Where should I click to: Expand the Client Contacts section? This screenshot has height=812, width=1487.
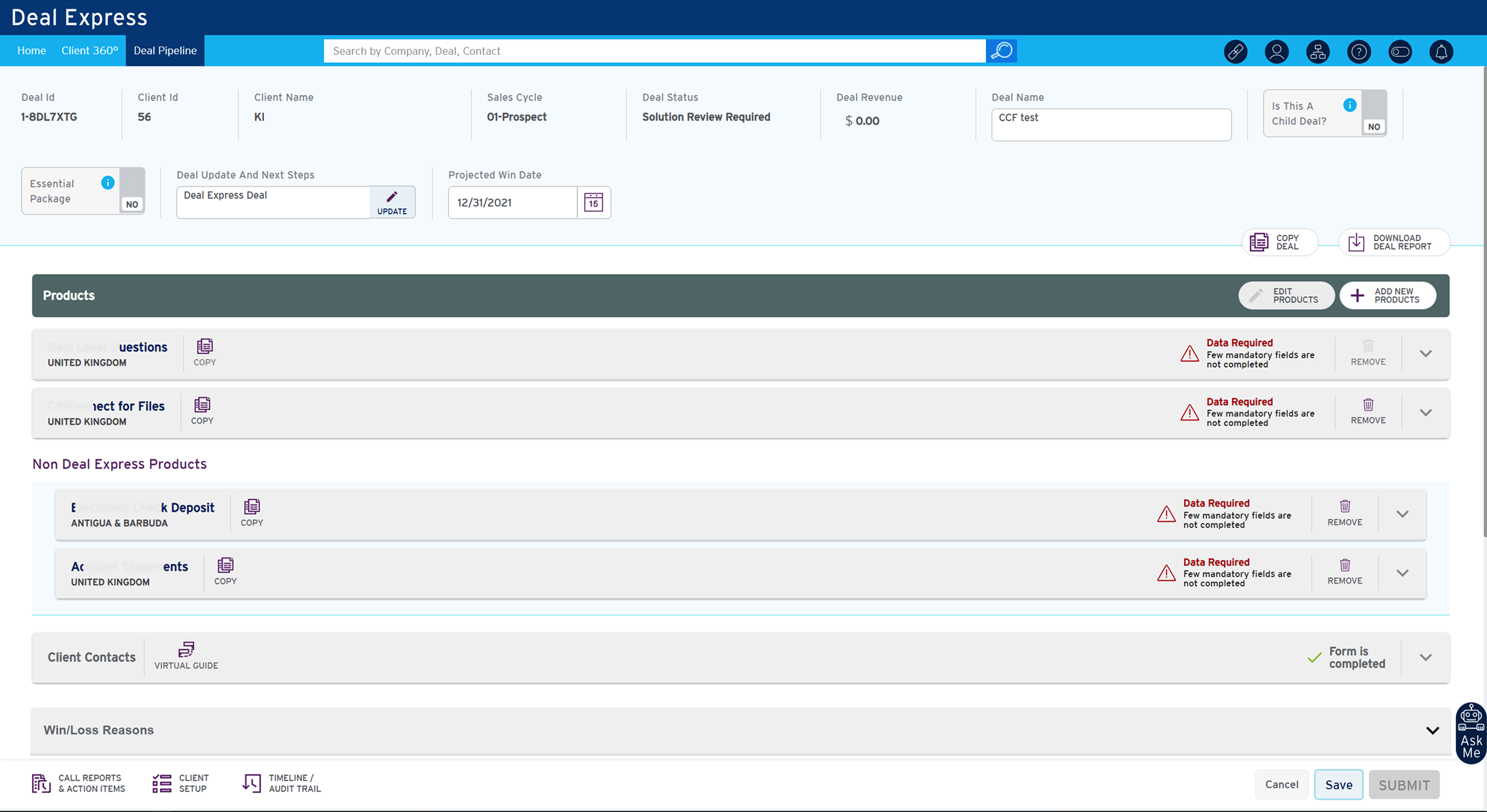point(1425,657)
